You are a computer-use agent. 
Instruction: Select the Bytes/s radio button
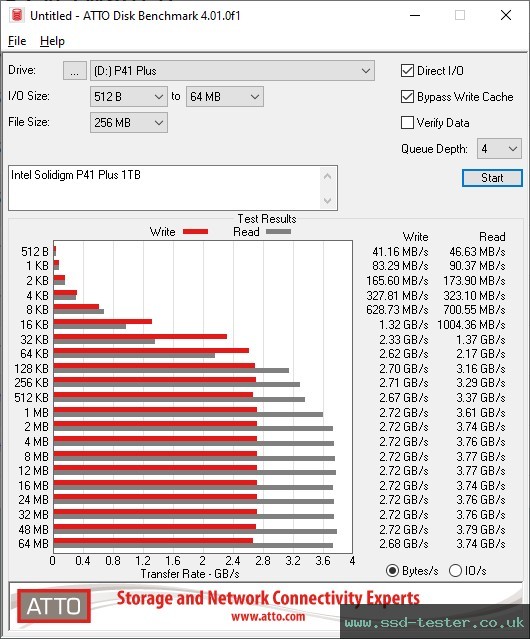[x=392, y=571]
